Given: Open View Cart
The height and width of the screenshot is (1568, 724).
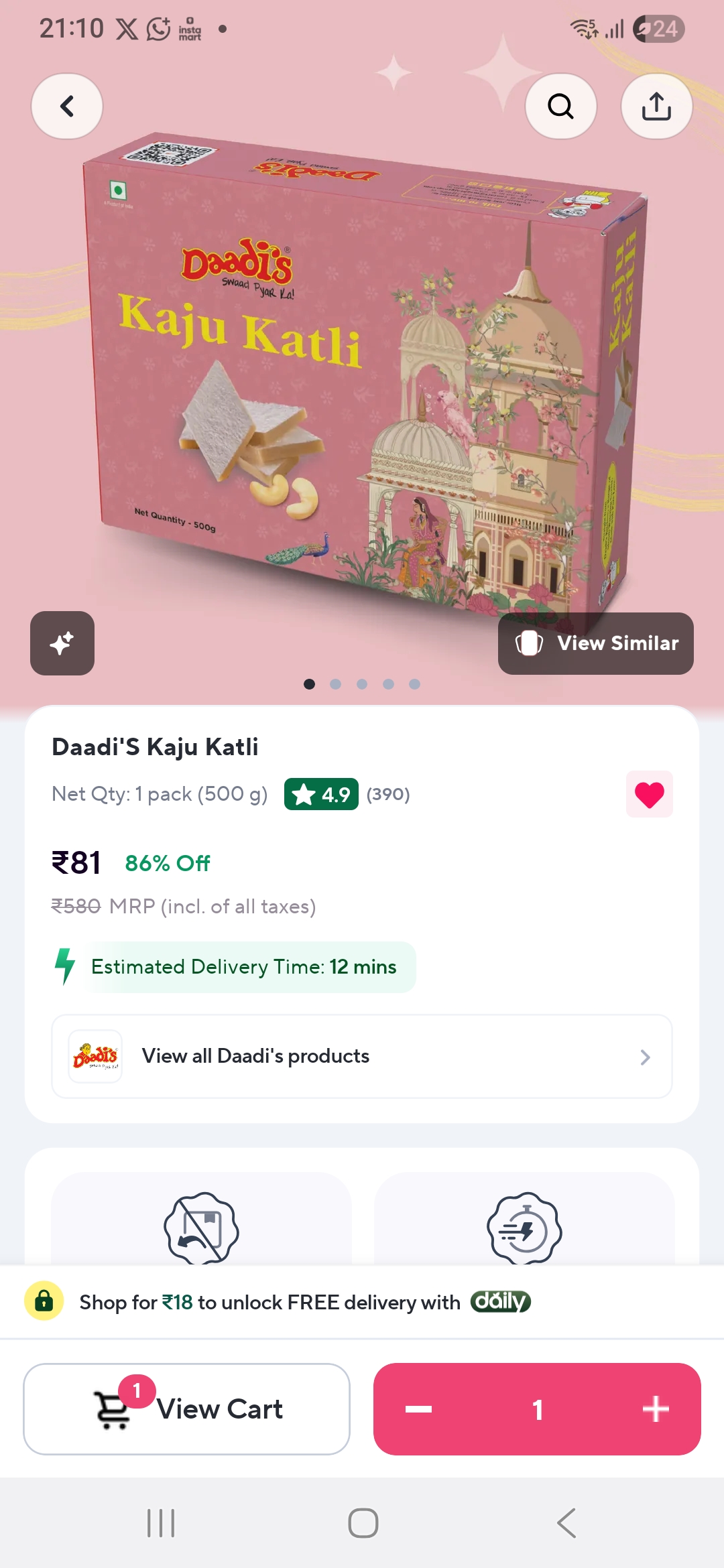Looking at the screenshot, I should click(187, 1409).
